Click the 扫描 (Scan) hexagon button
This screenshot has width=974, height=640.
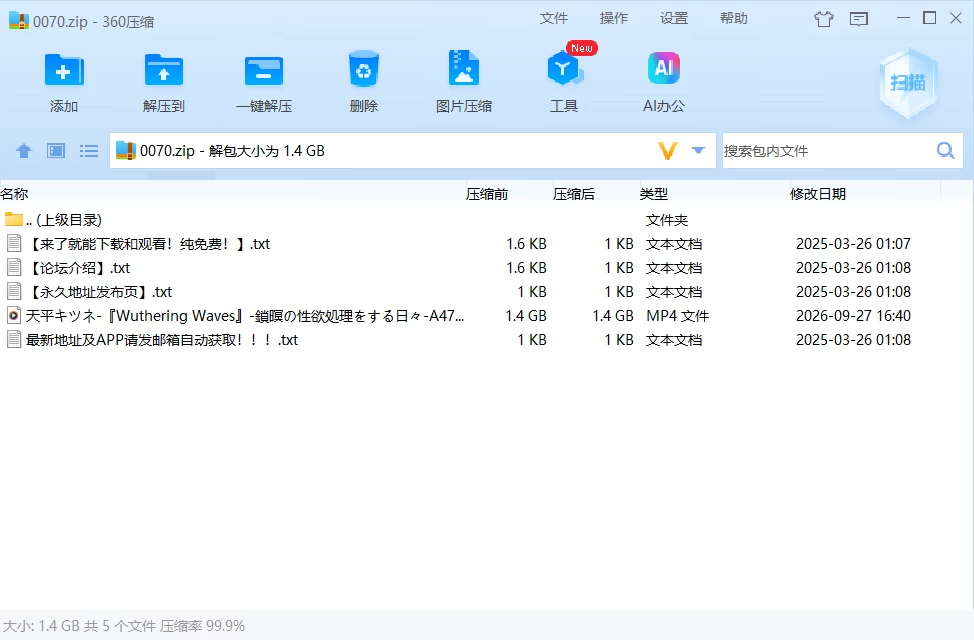tap(908, 83)
